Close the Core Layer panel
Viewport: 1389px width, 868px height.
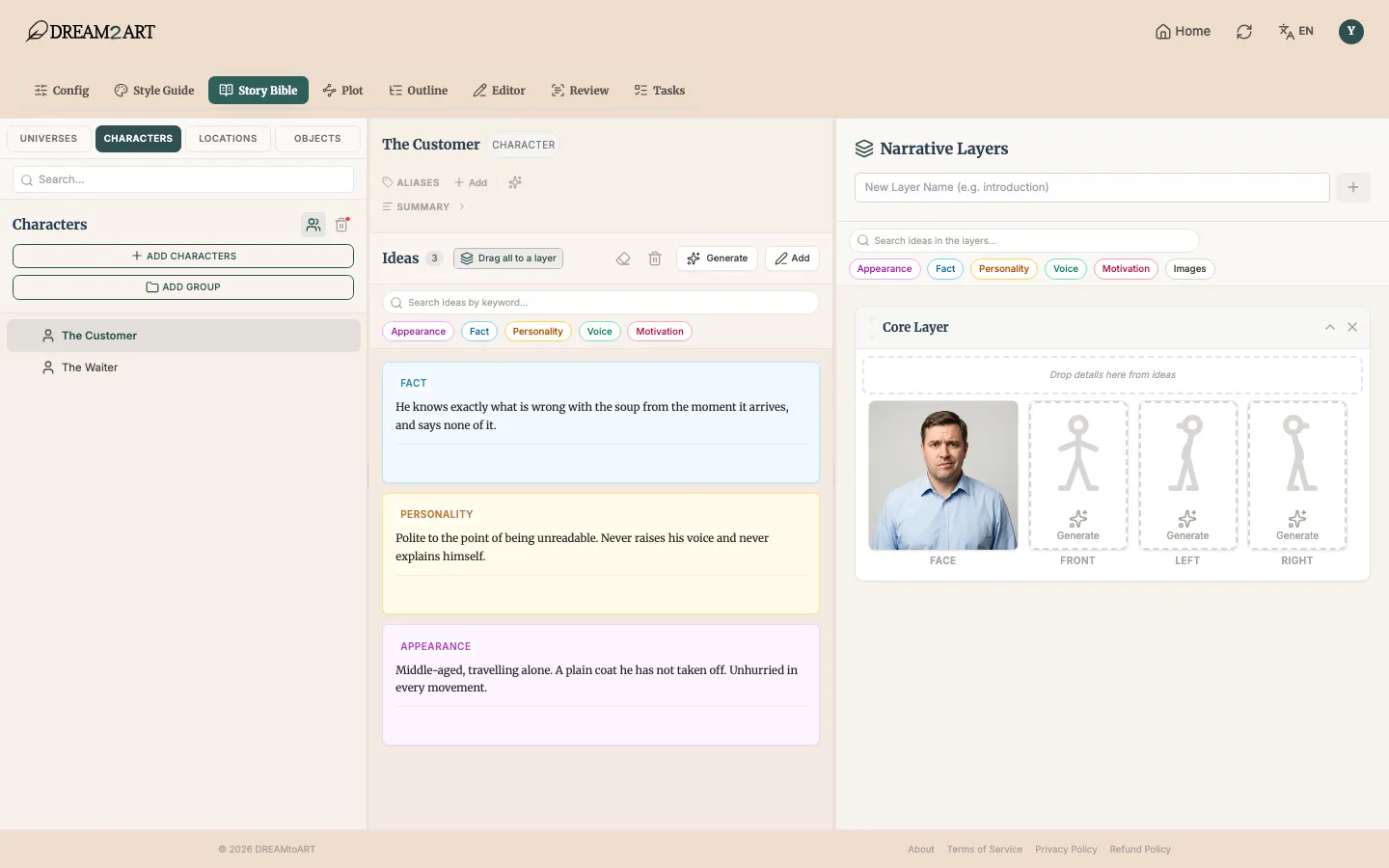(x=1352, y=327)
